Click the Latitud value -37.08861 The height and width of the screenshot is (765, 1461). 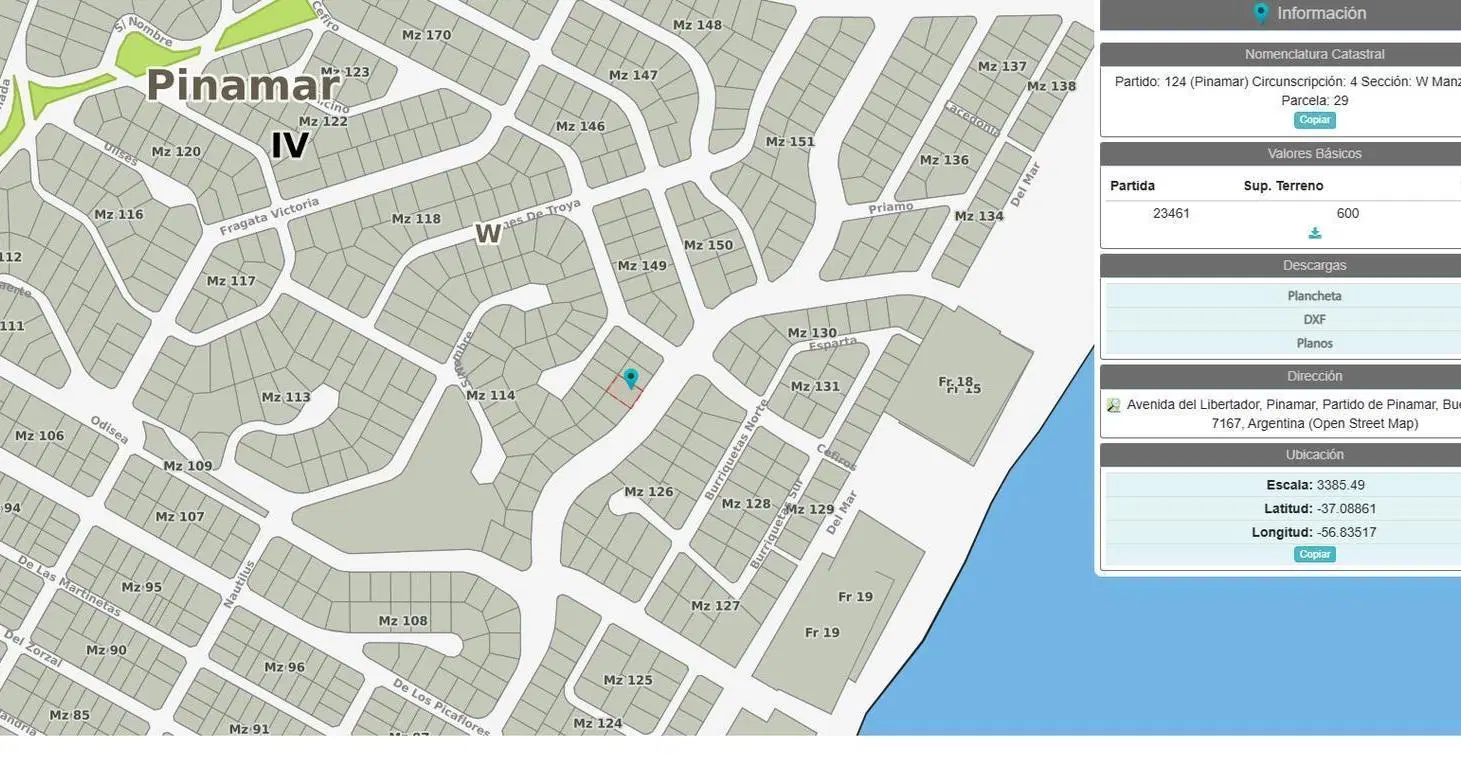pyautogui.click(x=1347, y=509)
